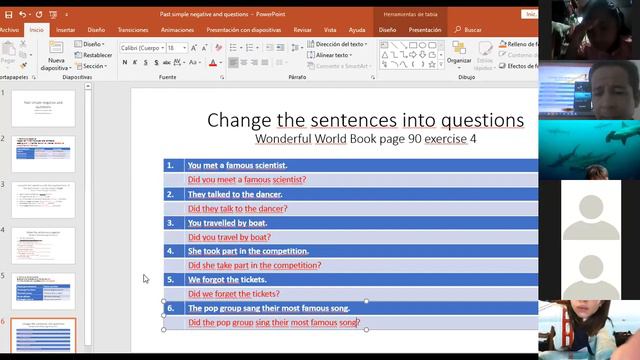Click the Inic. sign-in button
Screen dimensions: 640x360
(530, 14)
